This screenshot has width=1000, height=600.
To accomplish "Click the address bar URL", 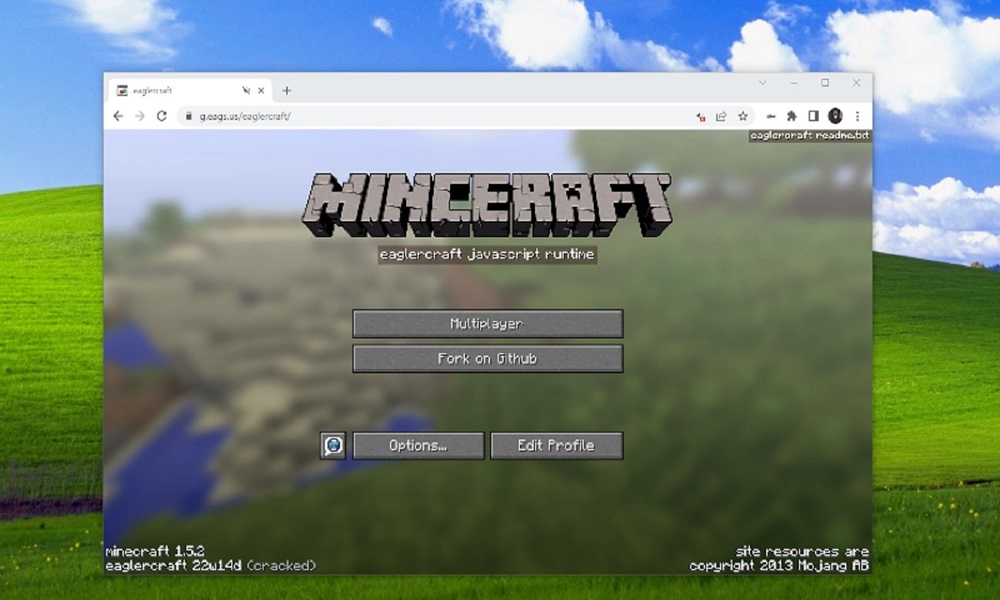I will click(238, 116).
